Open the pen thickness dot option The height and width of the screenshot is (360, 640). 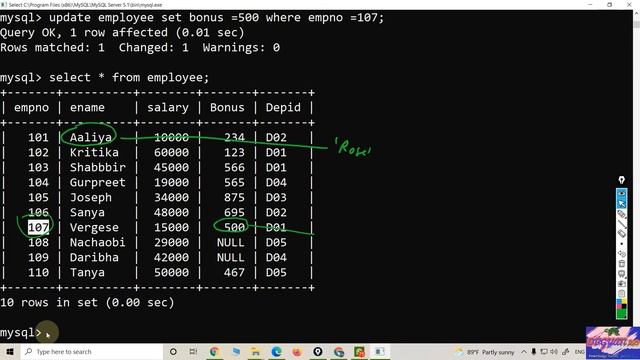pyautogui.click(x=621, y=244)
